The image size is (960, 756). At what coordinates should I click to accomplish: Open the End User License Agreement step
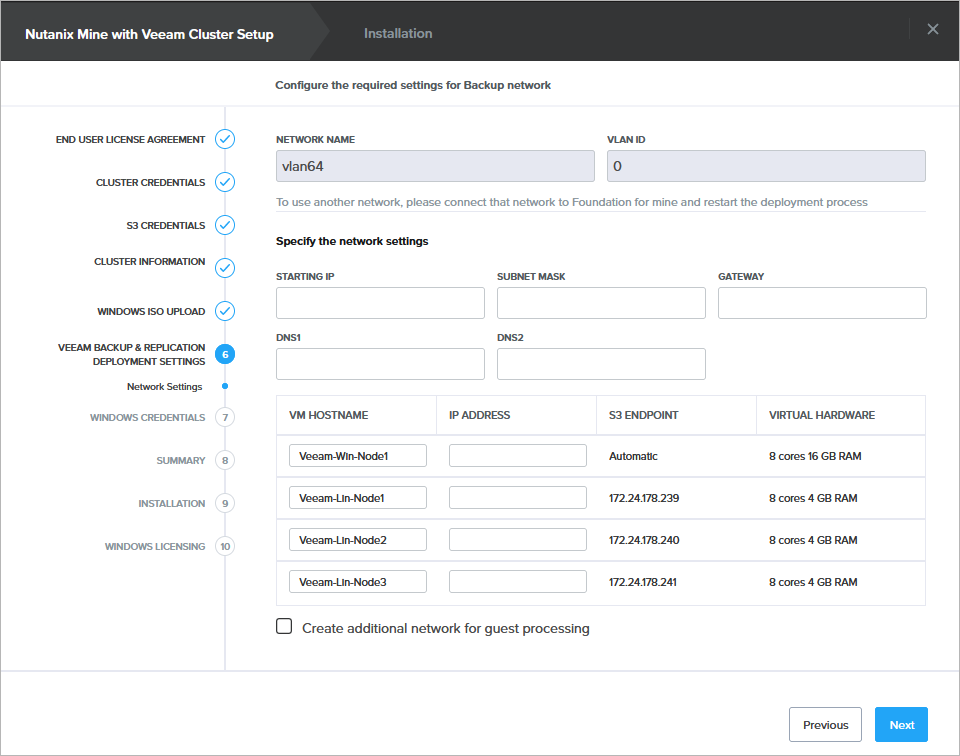pyautogui.click(x=130, y=140)
